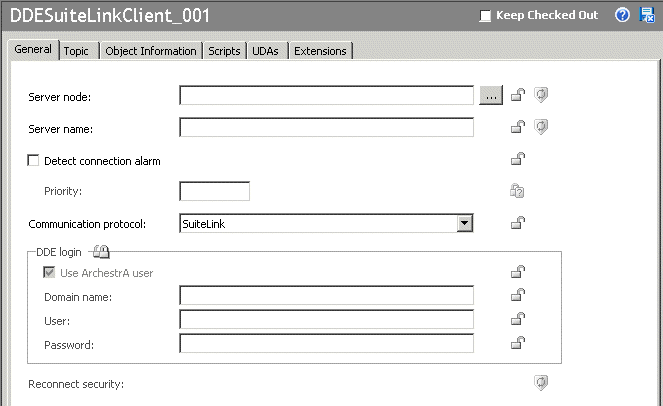
Task: Click into the Server node field
Action: pyautogui.click(x=326, y=95)
